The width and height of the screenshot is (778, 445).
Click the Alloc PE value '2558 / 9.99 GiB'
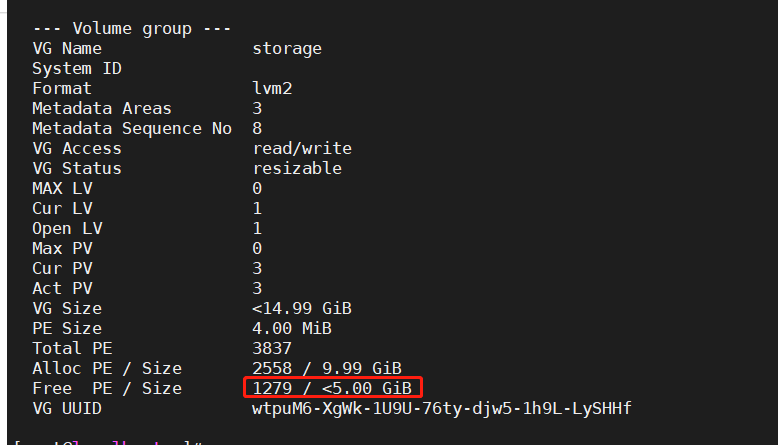pos(327,368)
